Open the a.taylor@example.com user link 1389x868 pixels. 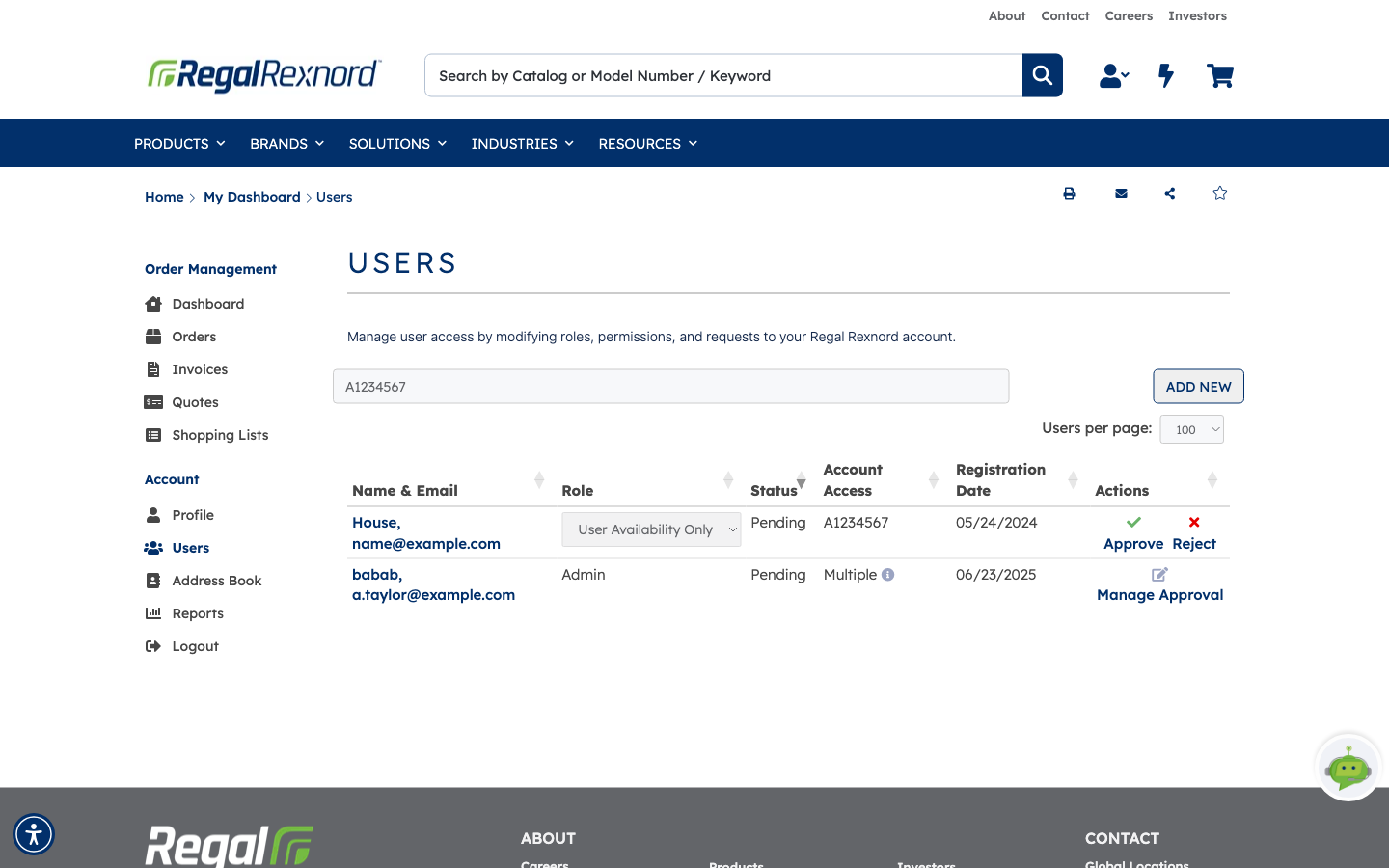(433, 595)
